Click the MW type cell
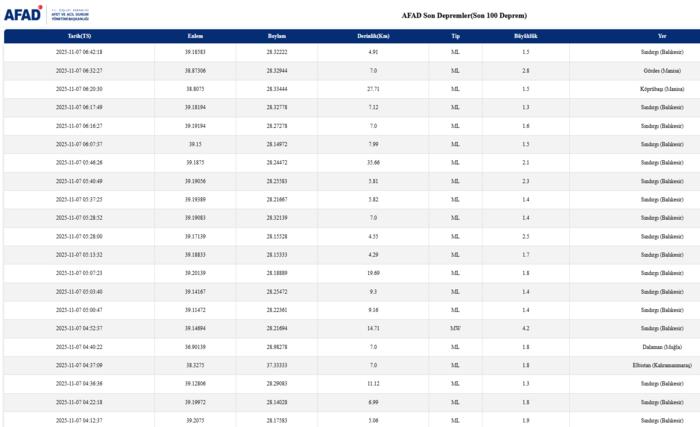Image resolution: width=700 pixels, height=427 pixels. pos(455,328)
